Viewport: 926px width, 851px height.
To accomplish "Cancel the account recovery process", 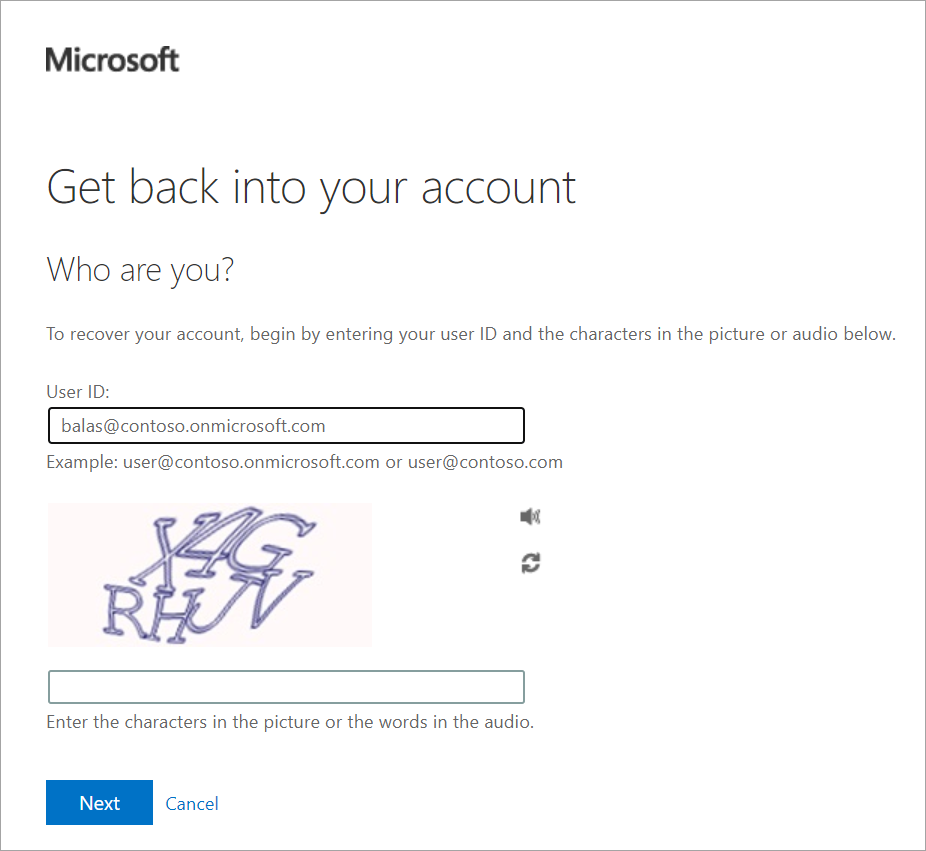I will (191, 803).
